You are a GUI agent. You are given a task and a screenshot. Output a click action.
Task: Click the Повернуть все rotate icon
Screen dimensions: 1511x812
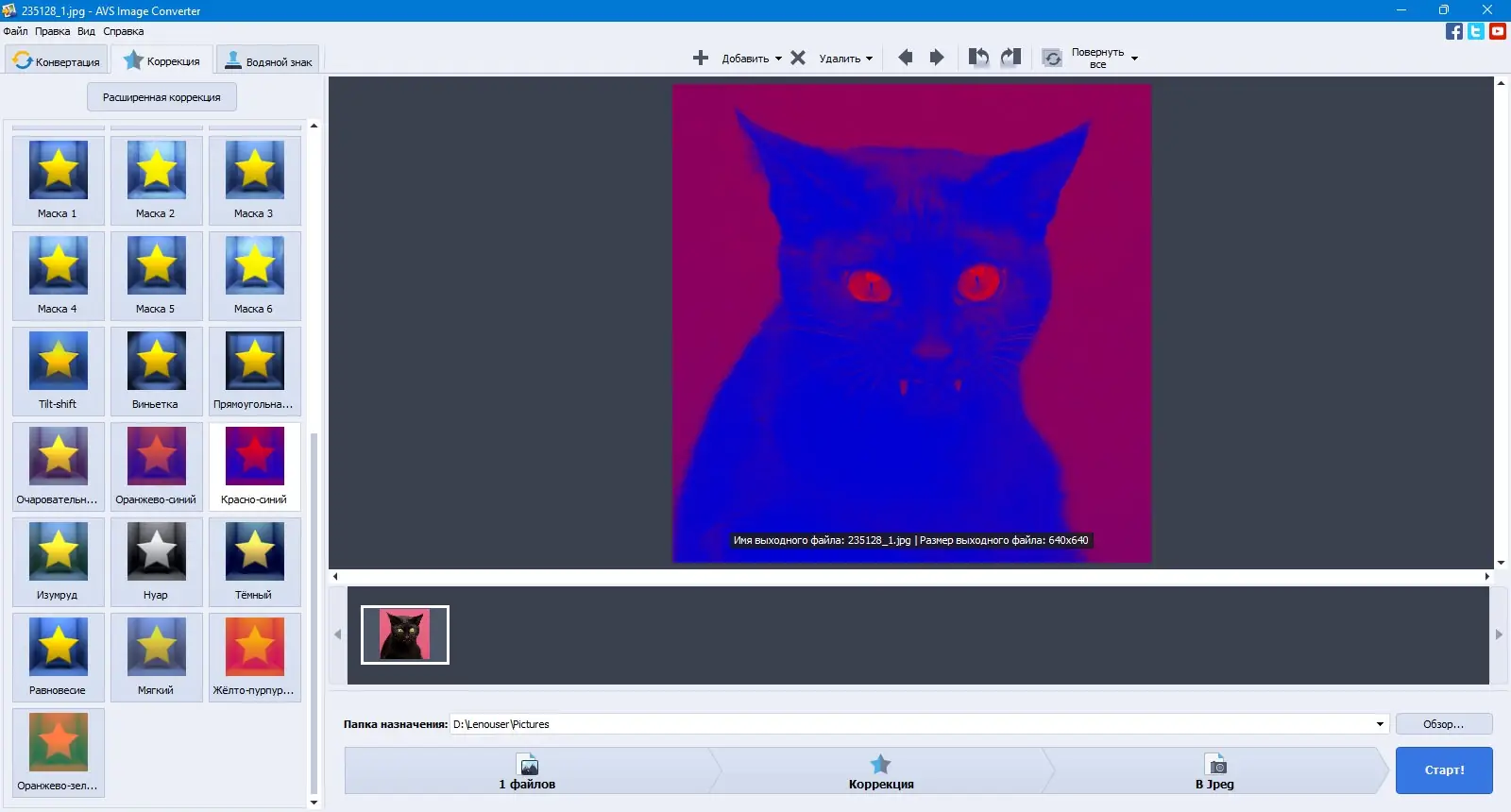(1052, 59)
